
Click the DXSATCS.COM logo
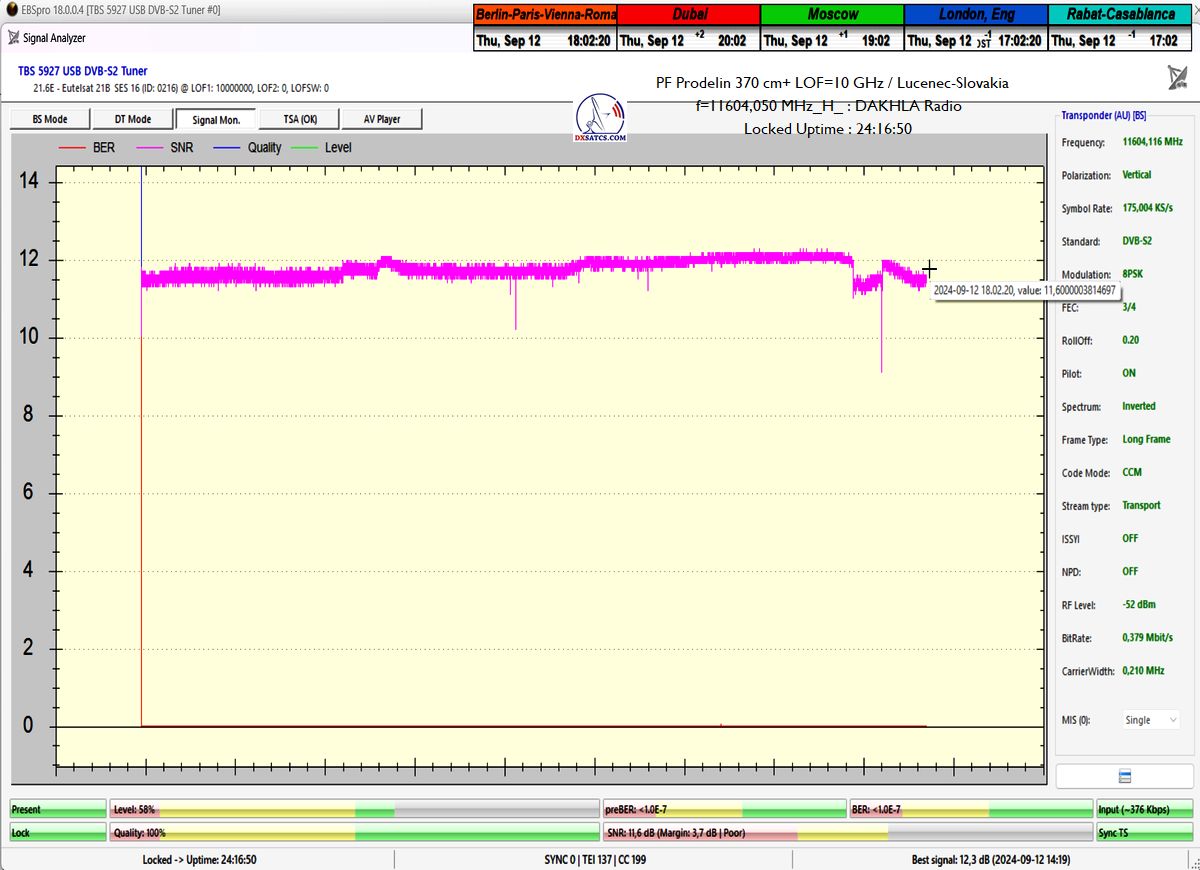click(601, 119)
